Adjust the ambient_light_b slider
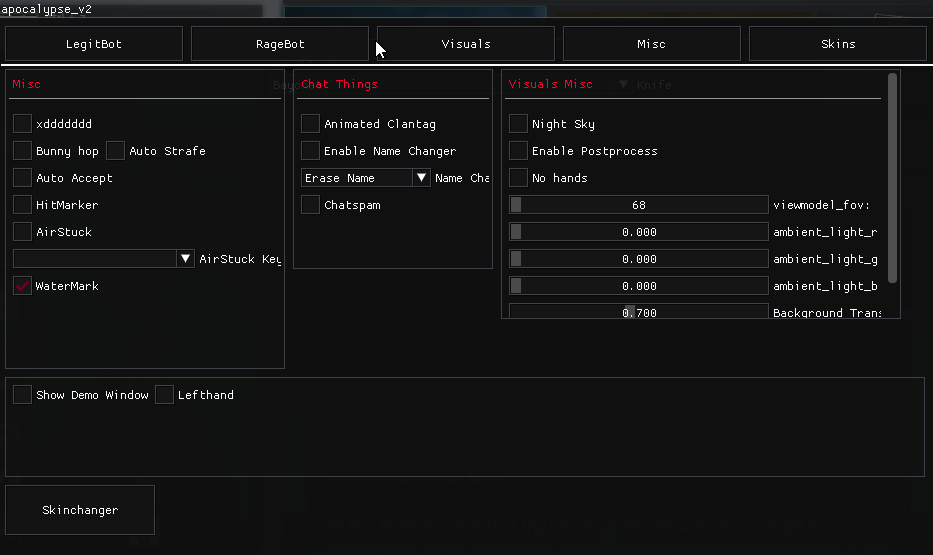 (x=638, y=286)
